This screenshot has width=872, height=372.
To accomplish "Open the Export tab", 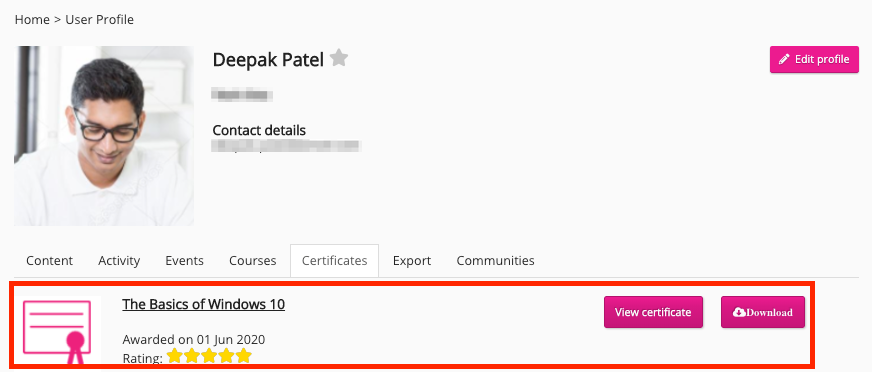I will coord(412,261).
